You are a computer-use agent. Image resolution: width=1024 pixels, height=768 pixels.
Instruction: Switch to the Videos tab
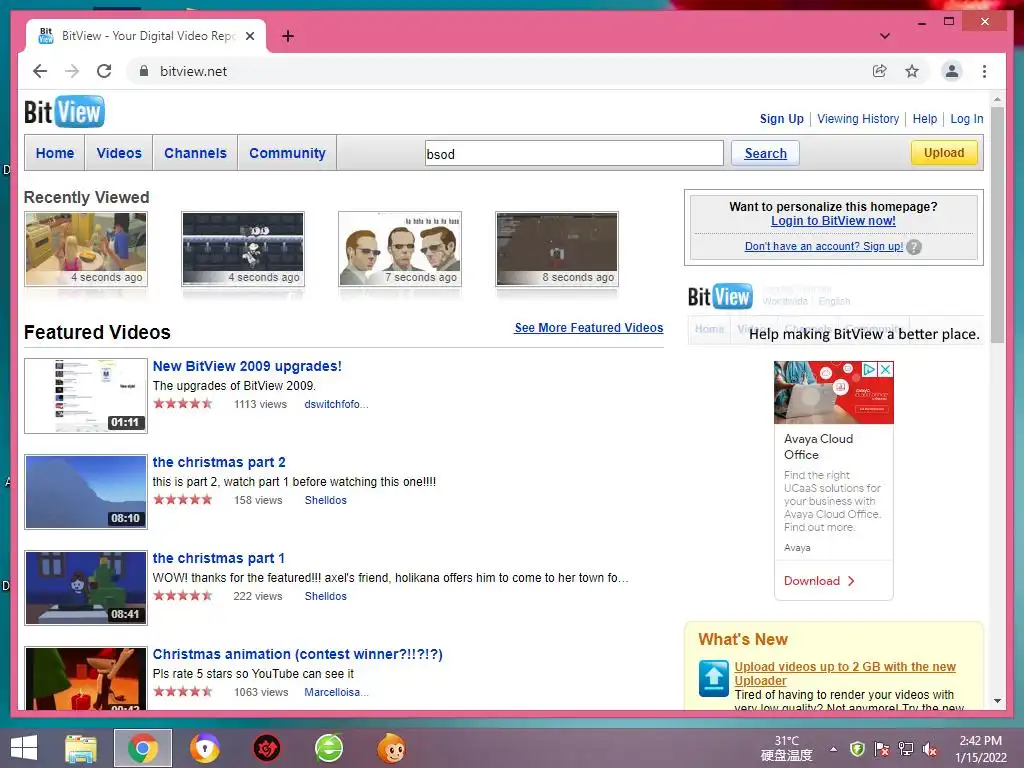click(119, 153)
